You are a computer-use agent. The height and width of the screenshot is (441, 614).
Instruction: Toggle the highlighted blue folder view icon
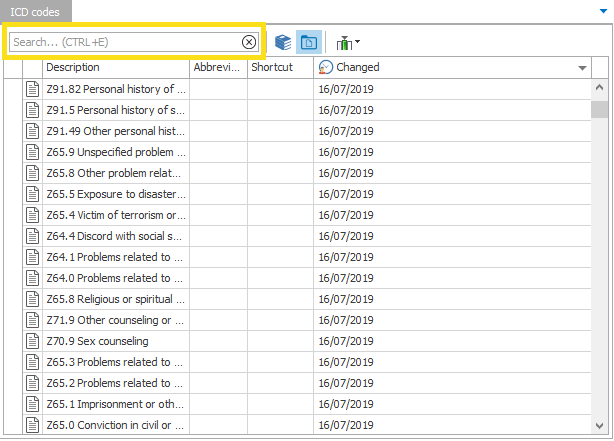[309, 42]
